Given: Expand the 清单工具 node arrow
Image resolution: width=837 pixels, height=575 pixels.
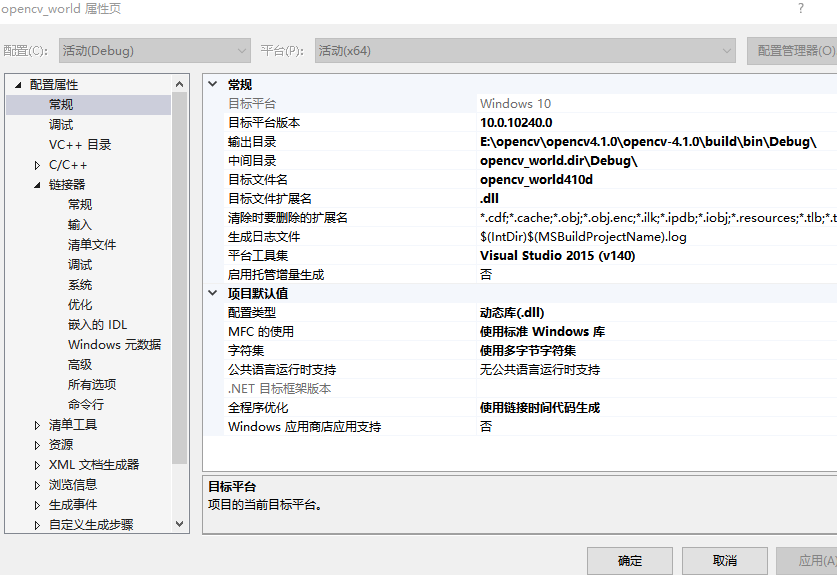Looking at the screenshot, I should click(37, 425).
